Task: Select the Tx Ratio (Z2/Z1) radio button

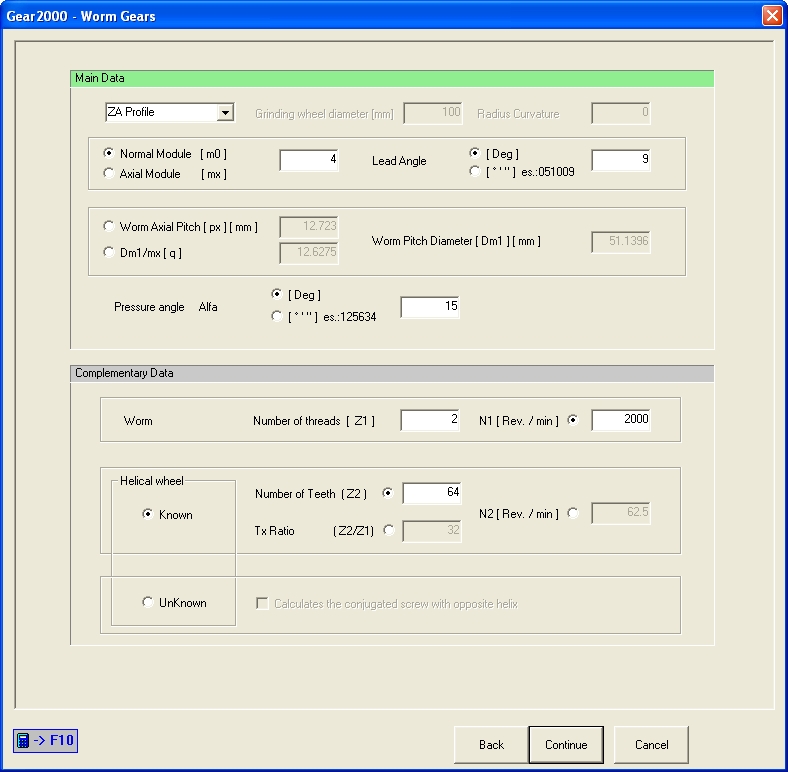Action: [388, 530]
